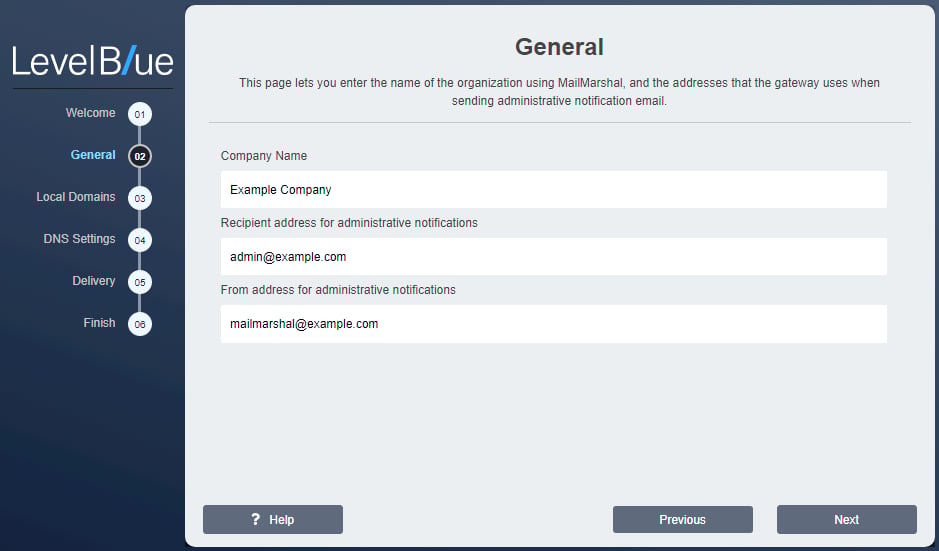Go back with the Previous button
Viewport: 939px width, 551px height.
[x=683, y=519]
